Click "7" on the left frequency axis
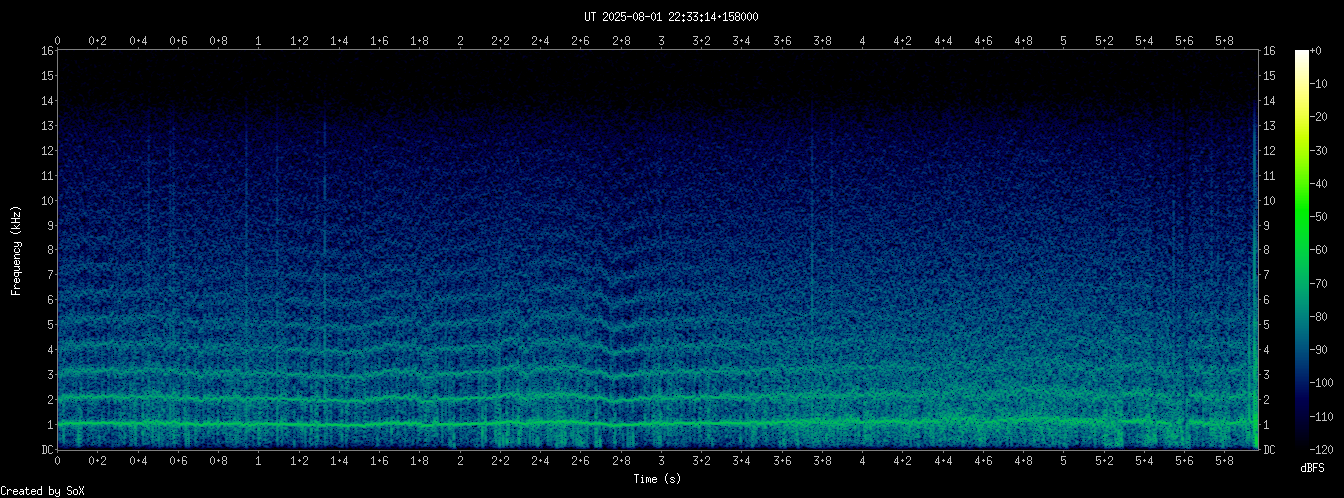The width and height of the screenshot is (1344, 498). (x=49, y=275)
